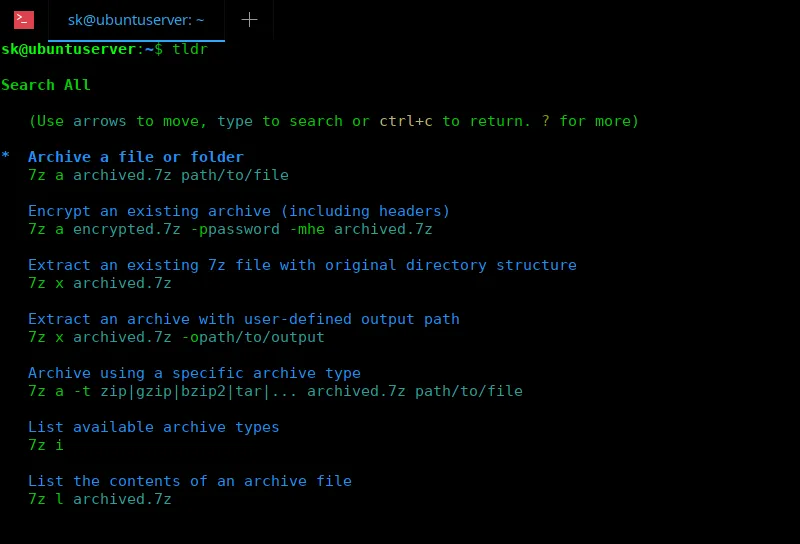Image resolution: width=800 pixels, height=544 pixels.
Task: Click the 7z a archived.7z path/to/file command
Action: click(158, 175)
